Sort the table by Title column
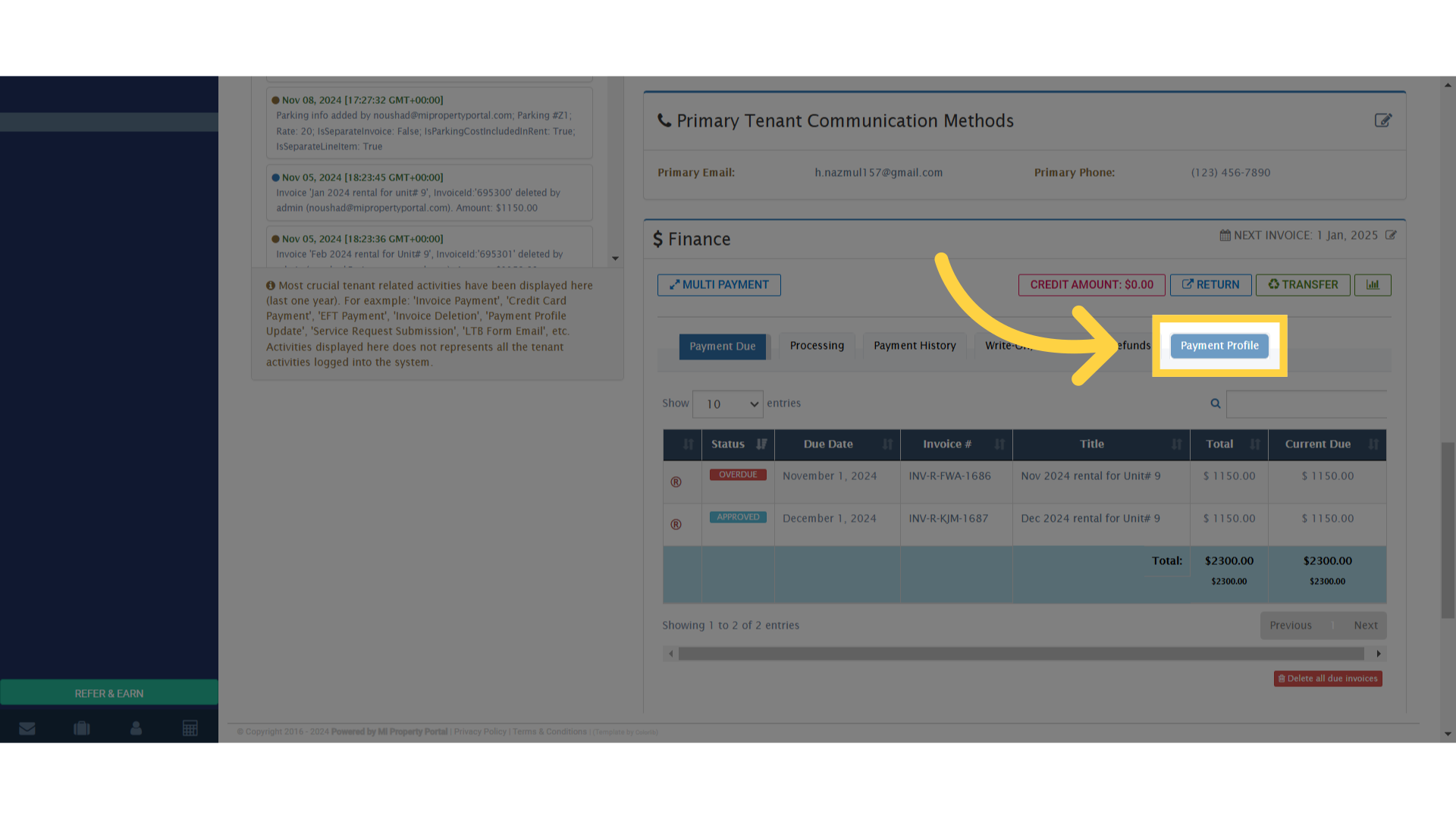 coord(1101,444)
